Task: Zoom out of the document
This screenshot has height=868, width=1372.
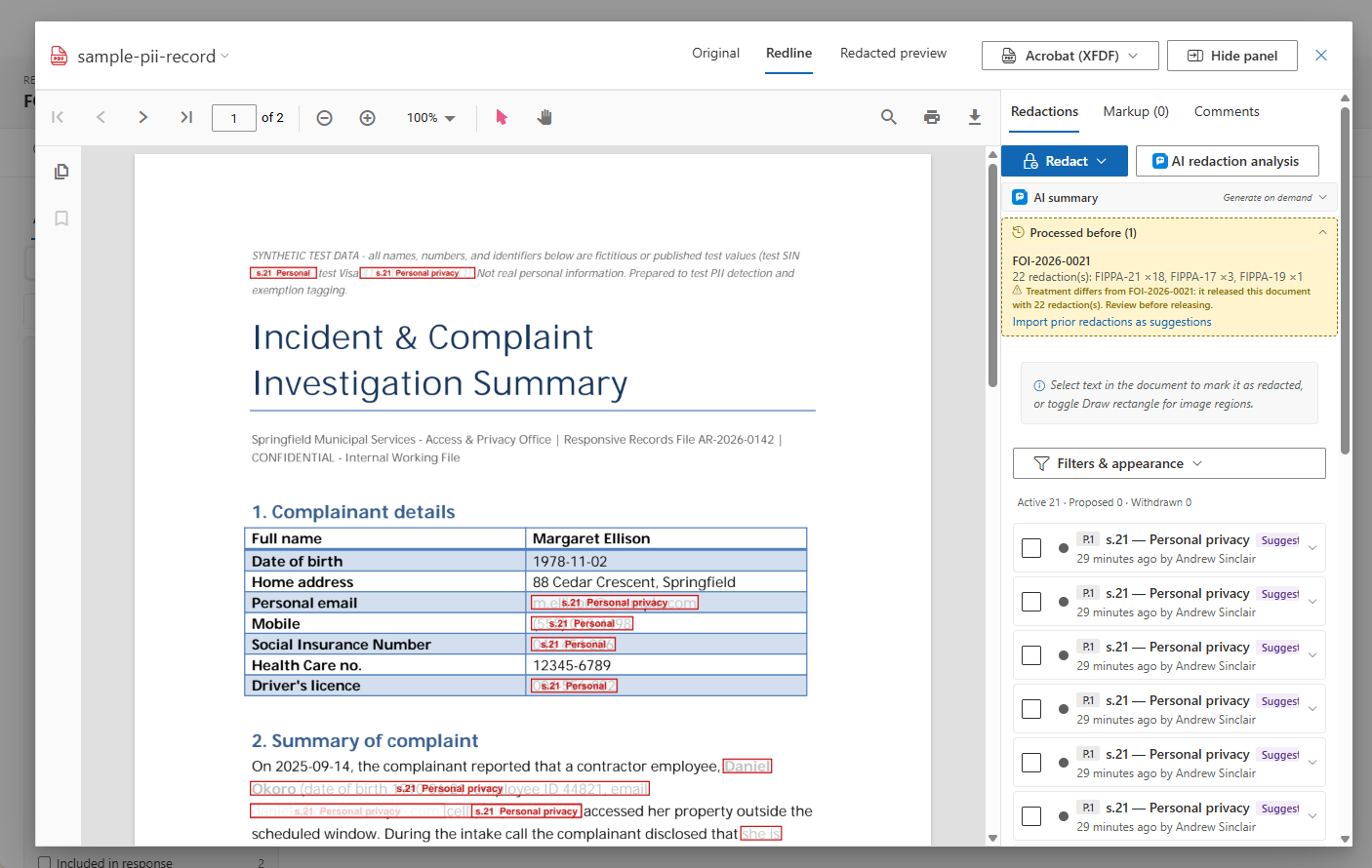Action: click(x=325, y=118)
